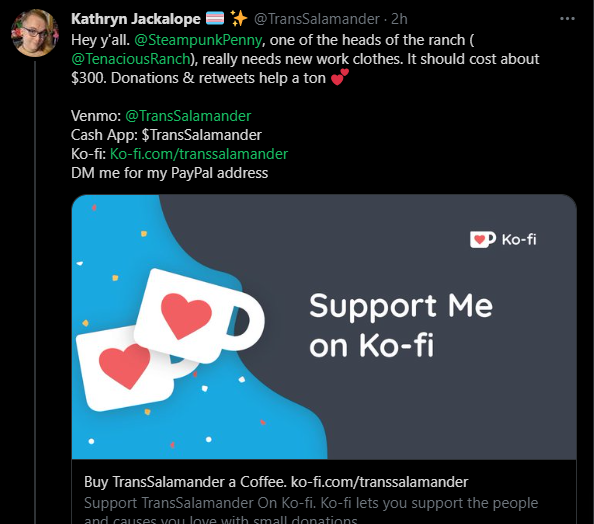Click the Ko-fi cup logo in the card
594x524 pixels.
tap(483, 239)
